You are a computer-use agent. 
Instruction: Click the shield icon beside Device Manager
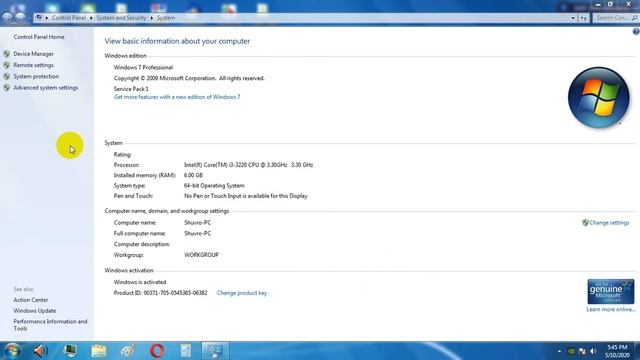(7, 54)
